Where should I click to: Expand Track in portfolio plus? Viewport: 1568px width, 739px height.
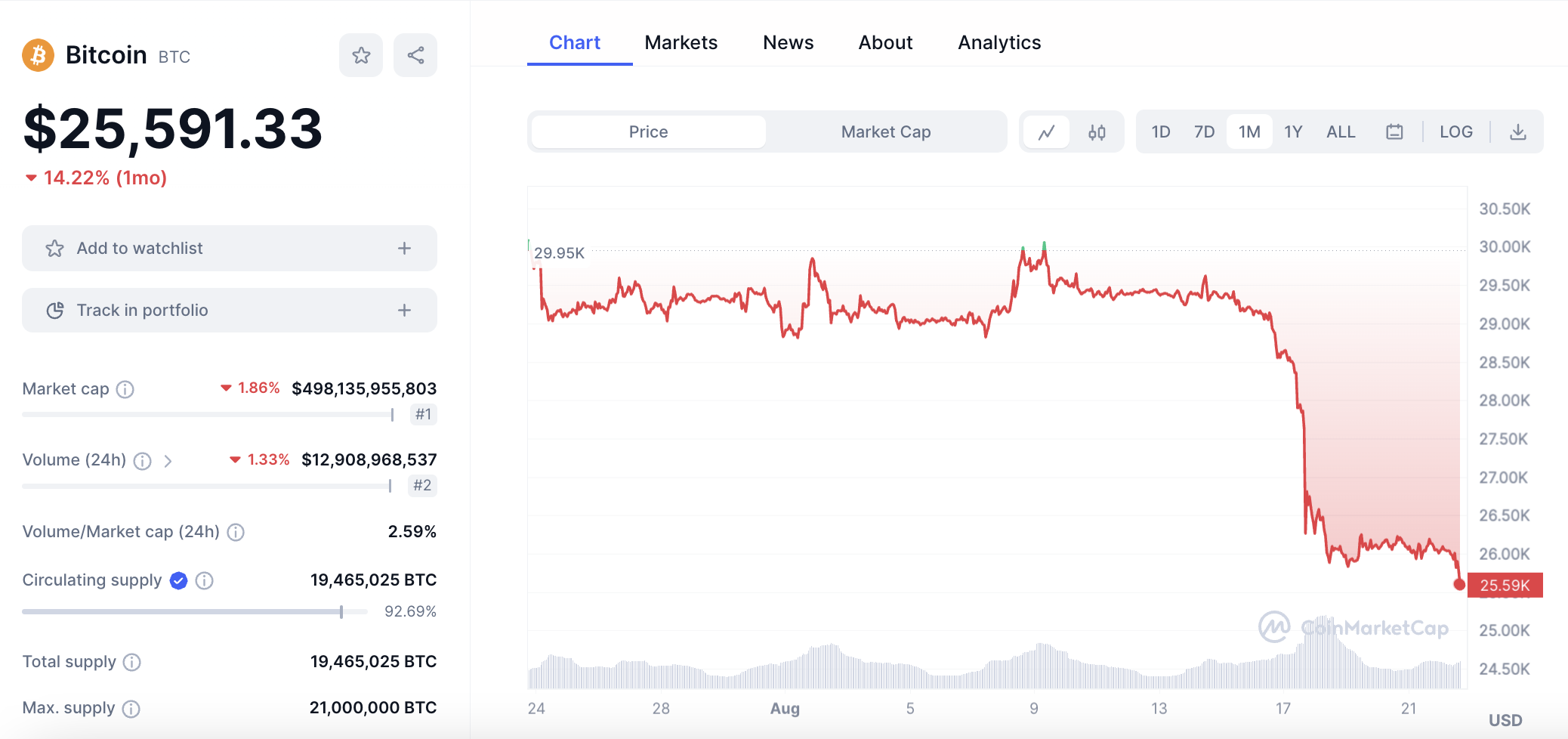coord(404,311)
